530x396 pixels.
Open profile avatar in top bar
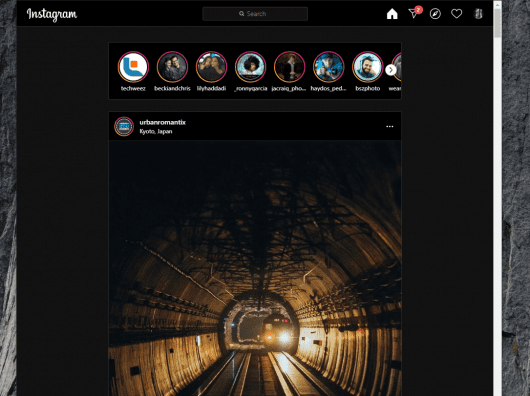[x=478, y=14]
